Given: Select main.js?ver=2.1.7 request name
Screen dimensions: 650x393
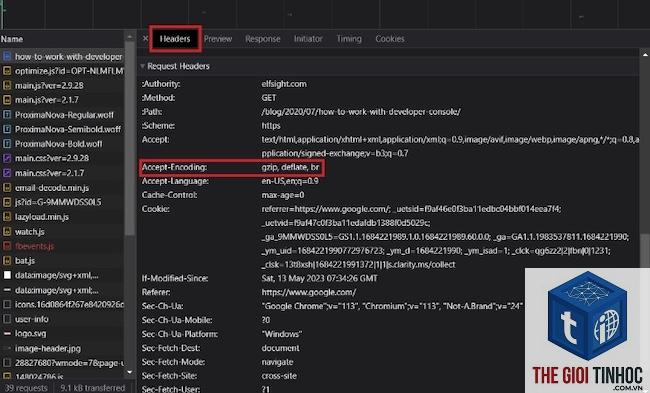Looking at the screenshot, I should [46, 100].
